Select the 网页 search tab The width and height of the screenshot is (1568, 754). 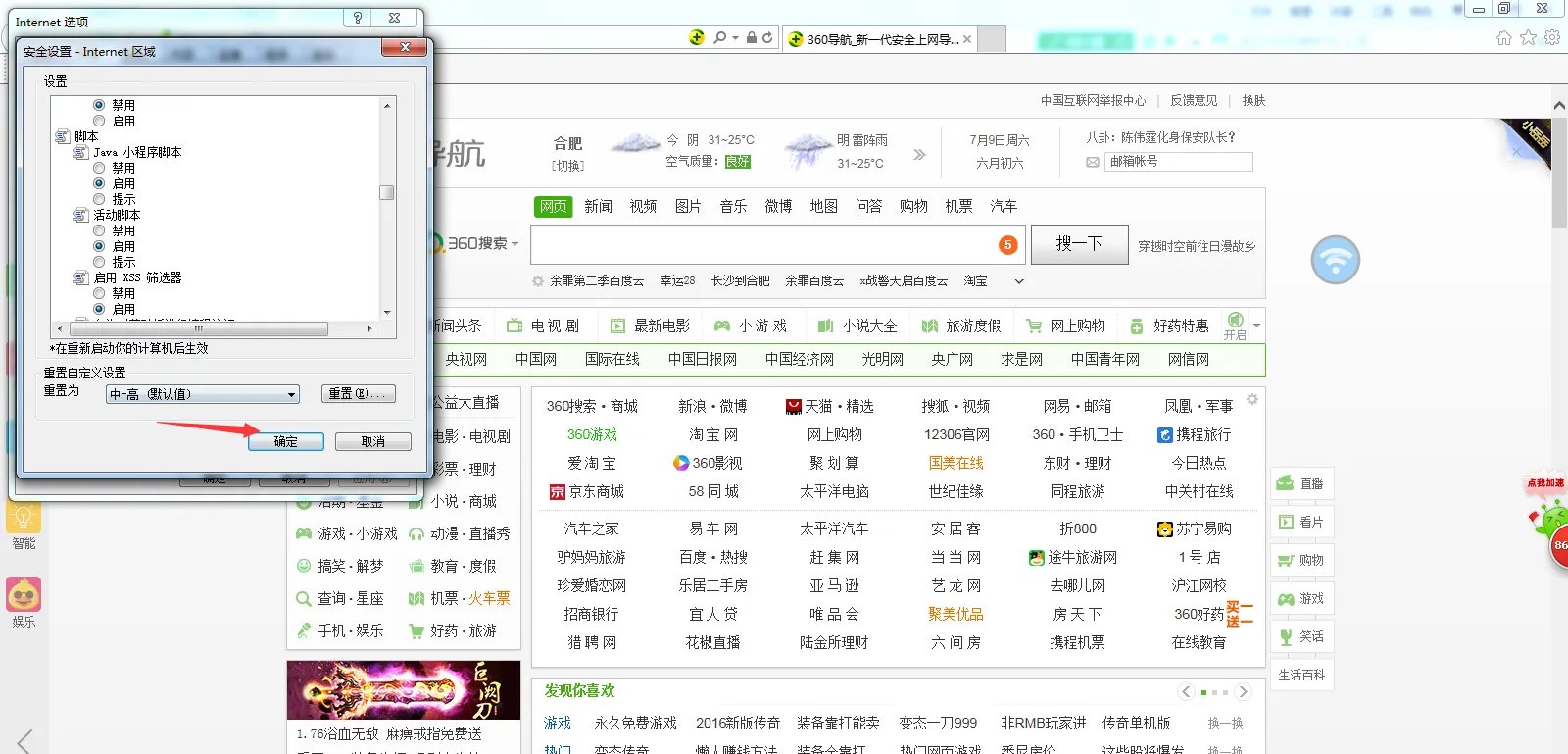click(553, 206)
